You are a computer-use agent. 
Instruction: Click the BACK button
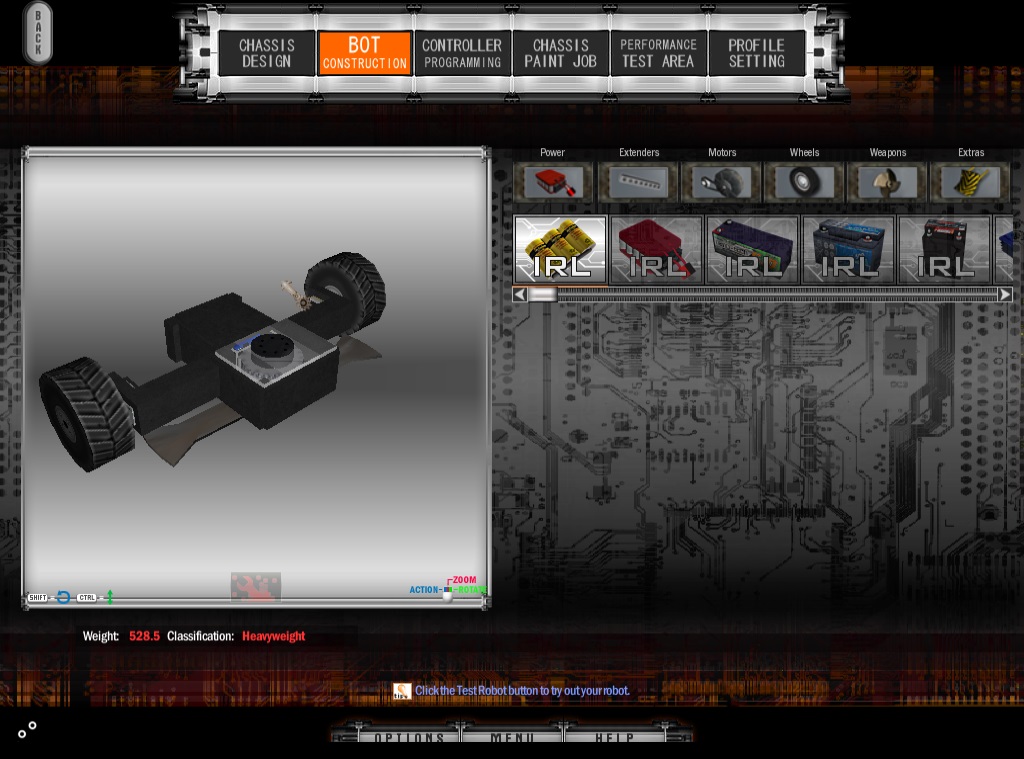click(37, 33)
